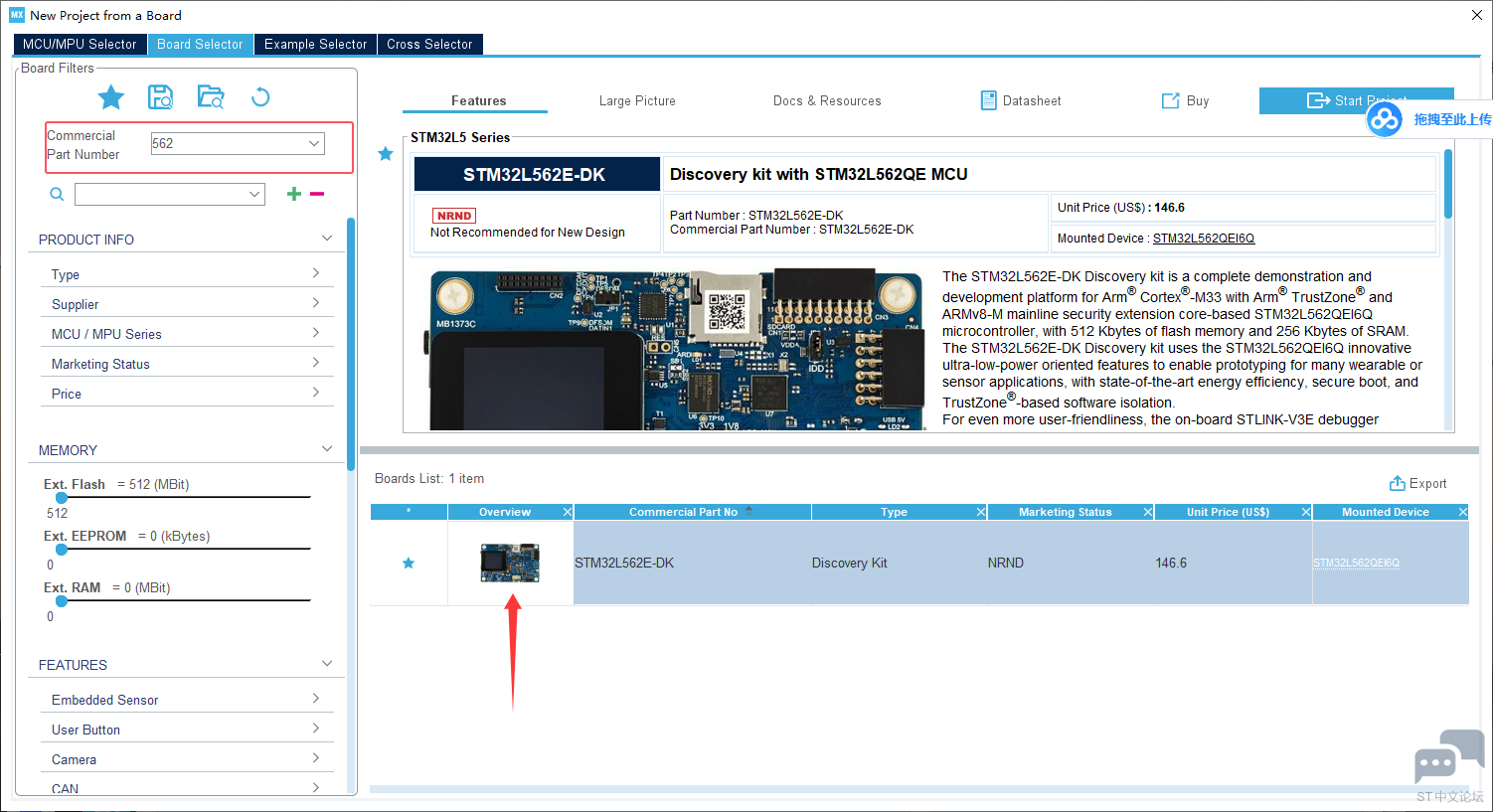
Task: Click the Buy external link icon
Action: 1170,100
